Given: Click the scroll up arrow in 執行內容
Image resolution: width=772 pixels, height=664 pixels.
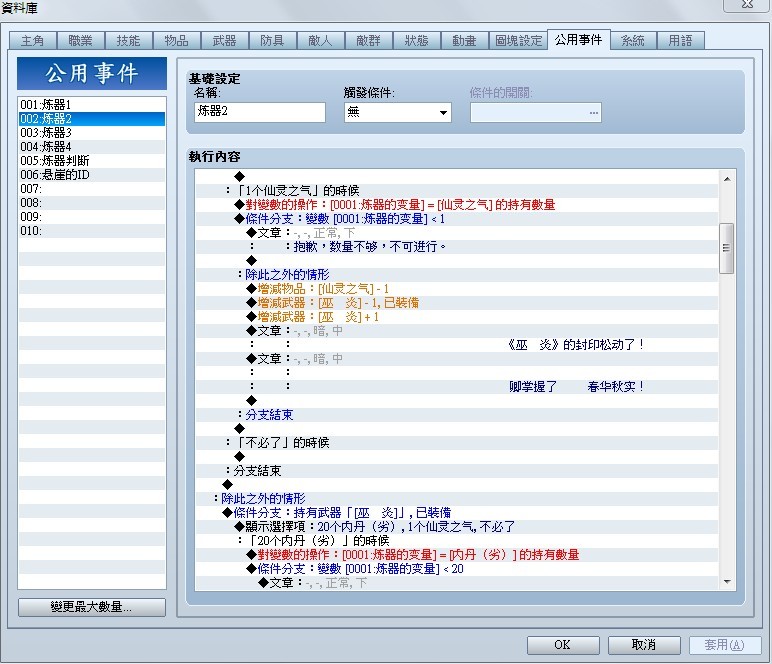Looking at the screenshot, I should 727,179.
